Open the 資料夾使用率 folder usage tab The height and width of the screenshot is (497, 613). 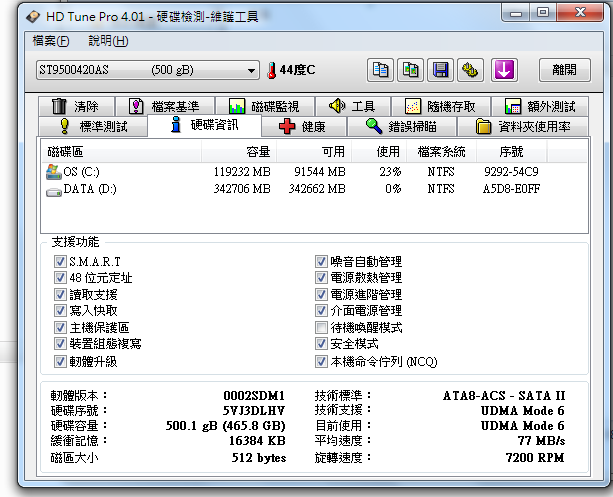[x=523, y=126]
